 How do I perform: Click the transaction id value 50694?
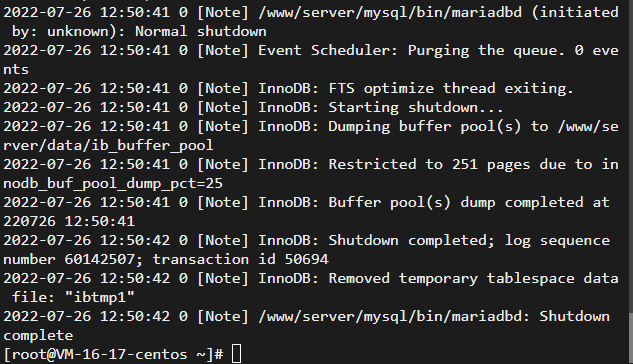tap(307, 259)
